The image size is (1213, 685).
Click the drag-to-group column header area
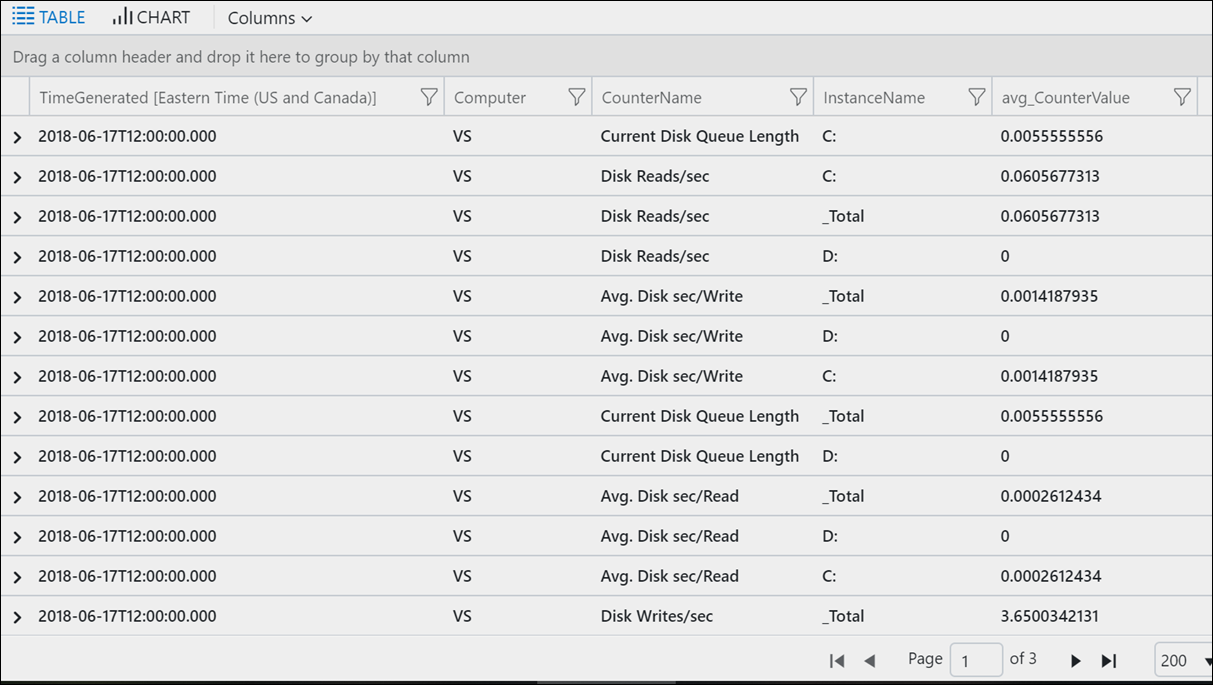pos(606,57)
